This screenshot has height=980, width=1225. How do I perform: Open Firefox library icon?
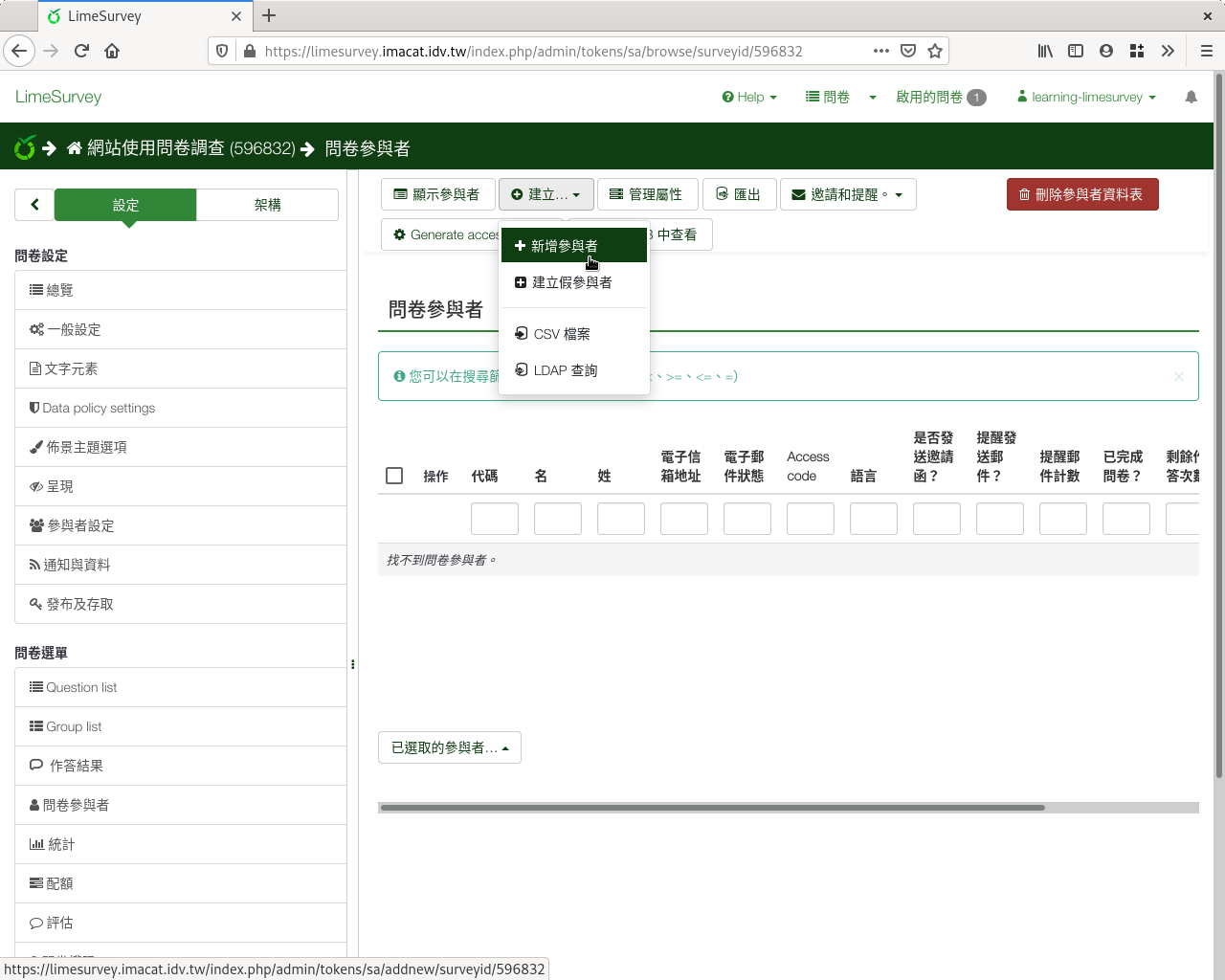(x=1045, y=51)
